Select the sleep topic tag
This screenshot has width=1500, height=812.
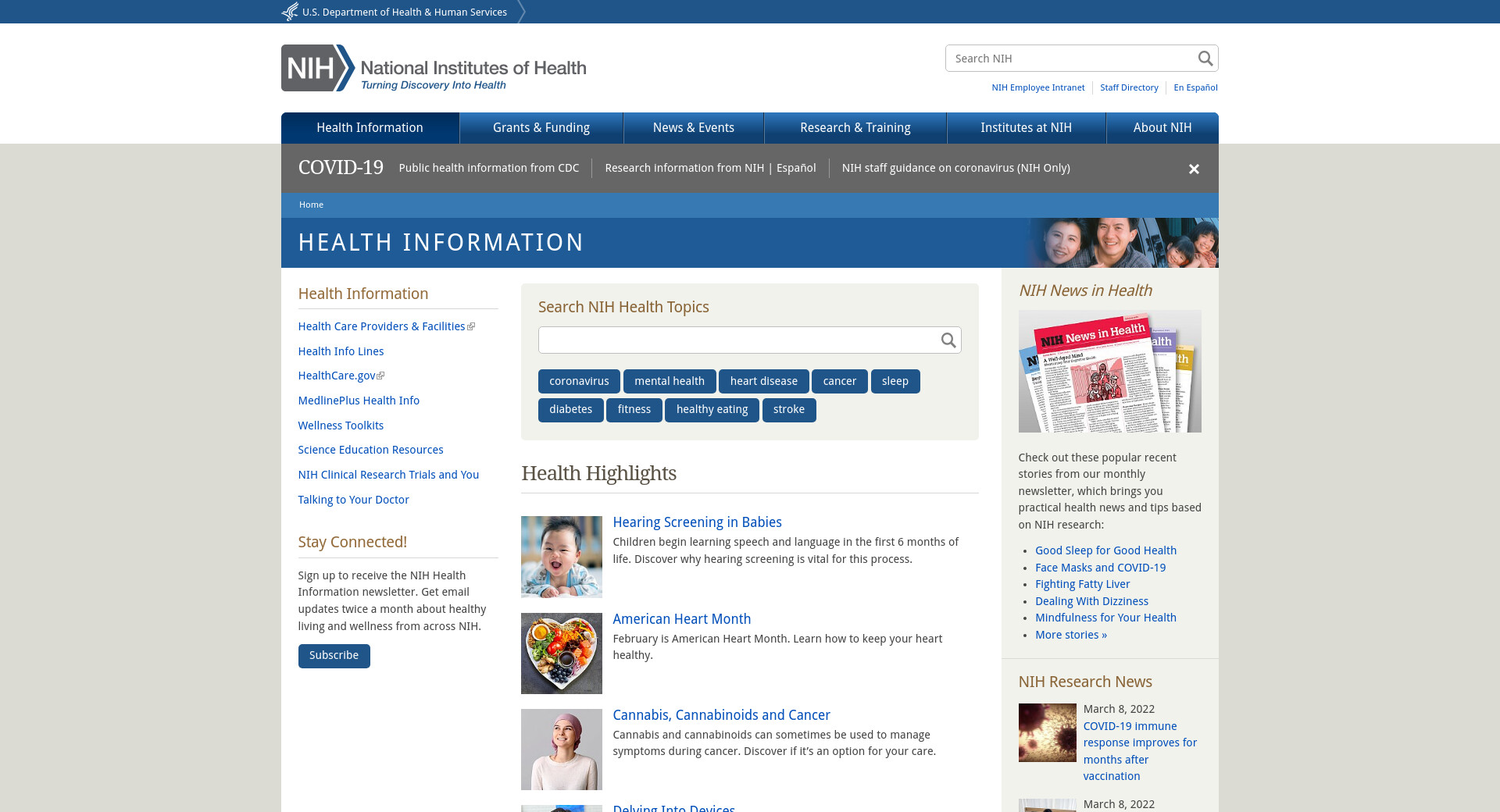895,381
